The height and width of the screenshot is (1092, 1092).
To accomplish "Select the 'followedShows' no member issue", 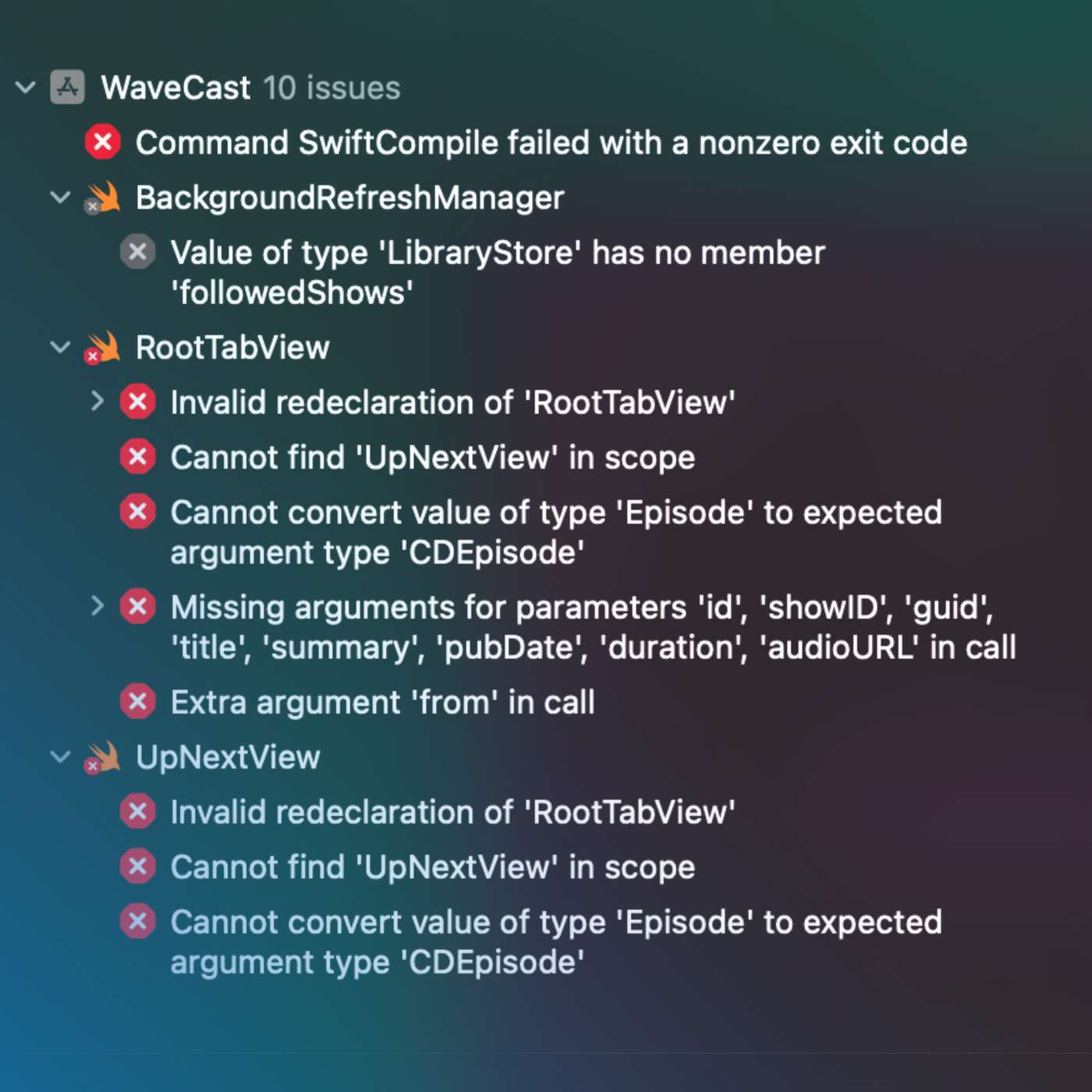I will [497, 272].
